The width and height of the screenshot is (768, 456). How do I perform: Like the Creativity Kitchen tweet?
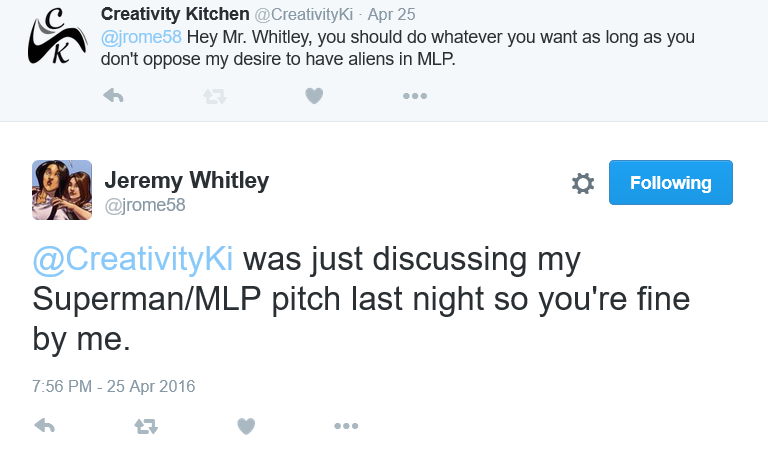(314, 96)
